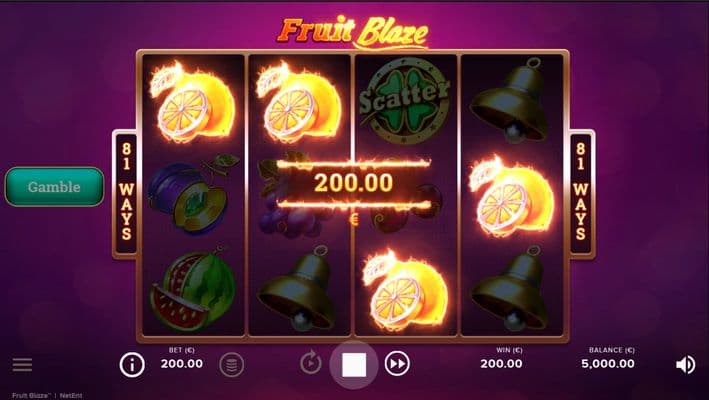The height and width of the screenshot is (400, 709).
Task: Click the left 81 Ways panel
Action: (x=126, y=193)
